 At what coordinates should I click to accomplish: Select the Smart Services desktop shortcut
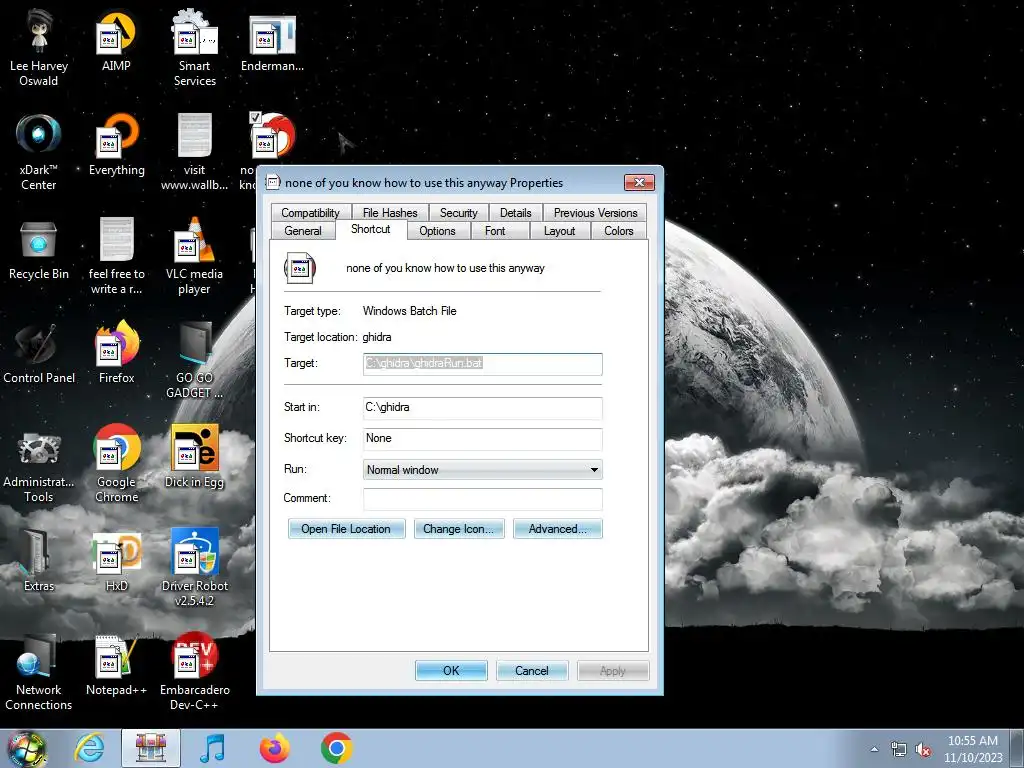[x=194, y=47]
